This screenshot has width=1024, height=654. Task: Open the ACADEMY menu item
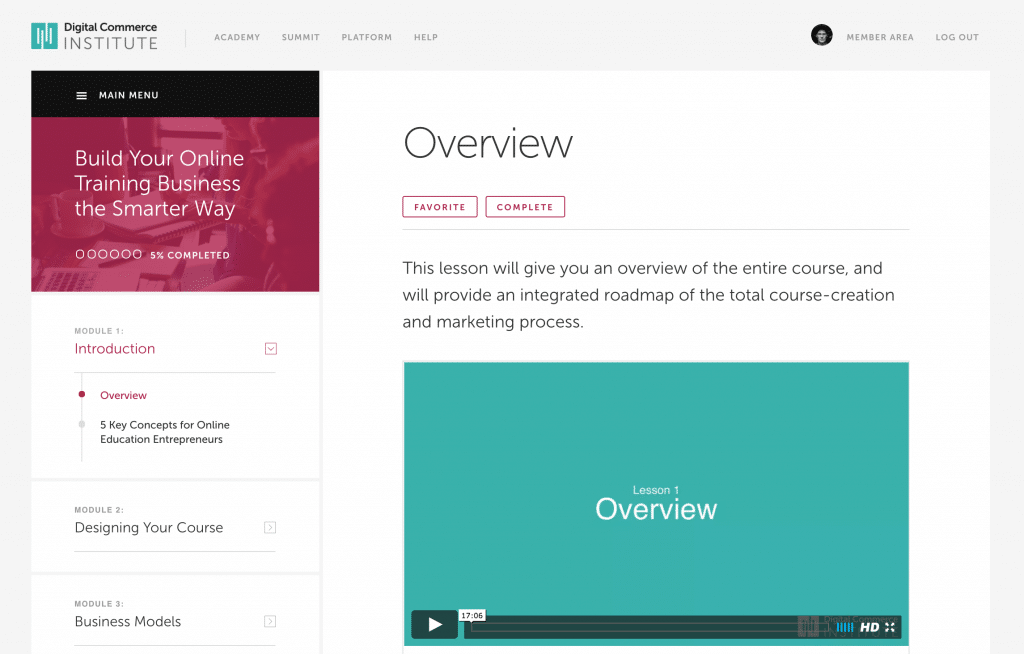click(x=237, y=37)
